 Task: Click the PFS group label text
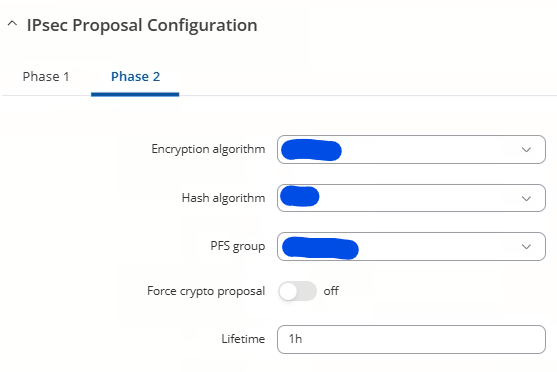point(238,246)
